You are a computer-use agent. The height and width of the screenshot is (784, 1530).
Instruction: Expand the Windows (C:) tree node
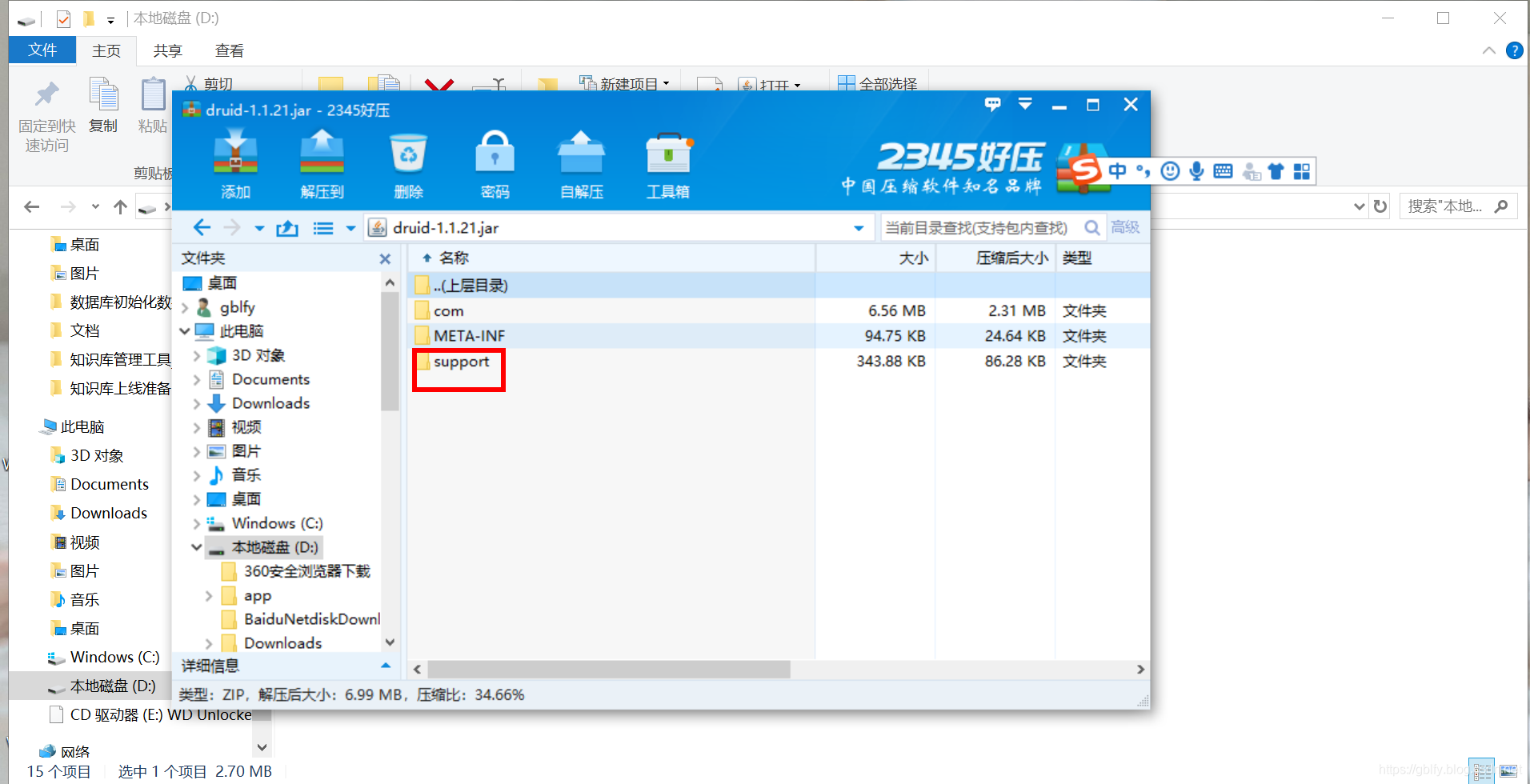pyautogui.click(x=197, y=524)
